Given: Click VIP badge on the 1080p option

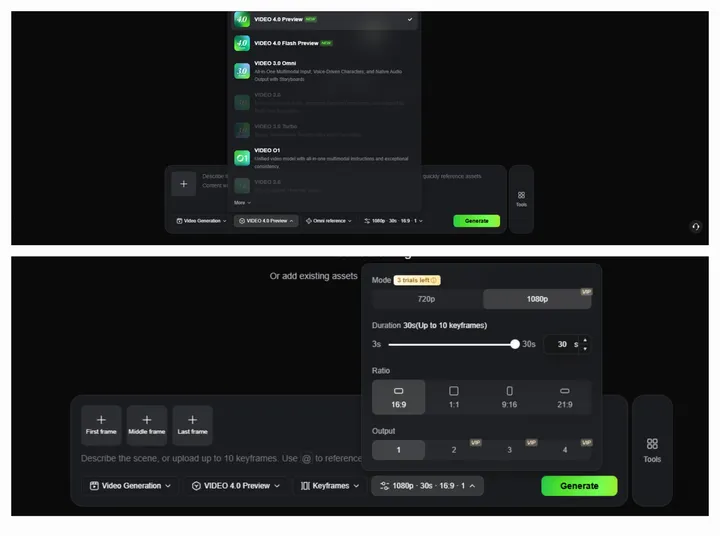Looking at the screenshot, I should pyautogui.click(x=586, y=292).
